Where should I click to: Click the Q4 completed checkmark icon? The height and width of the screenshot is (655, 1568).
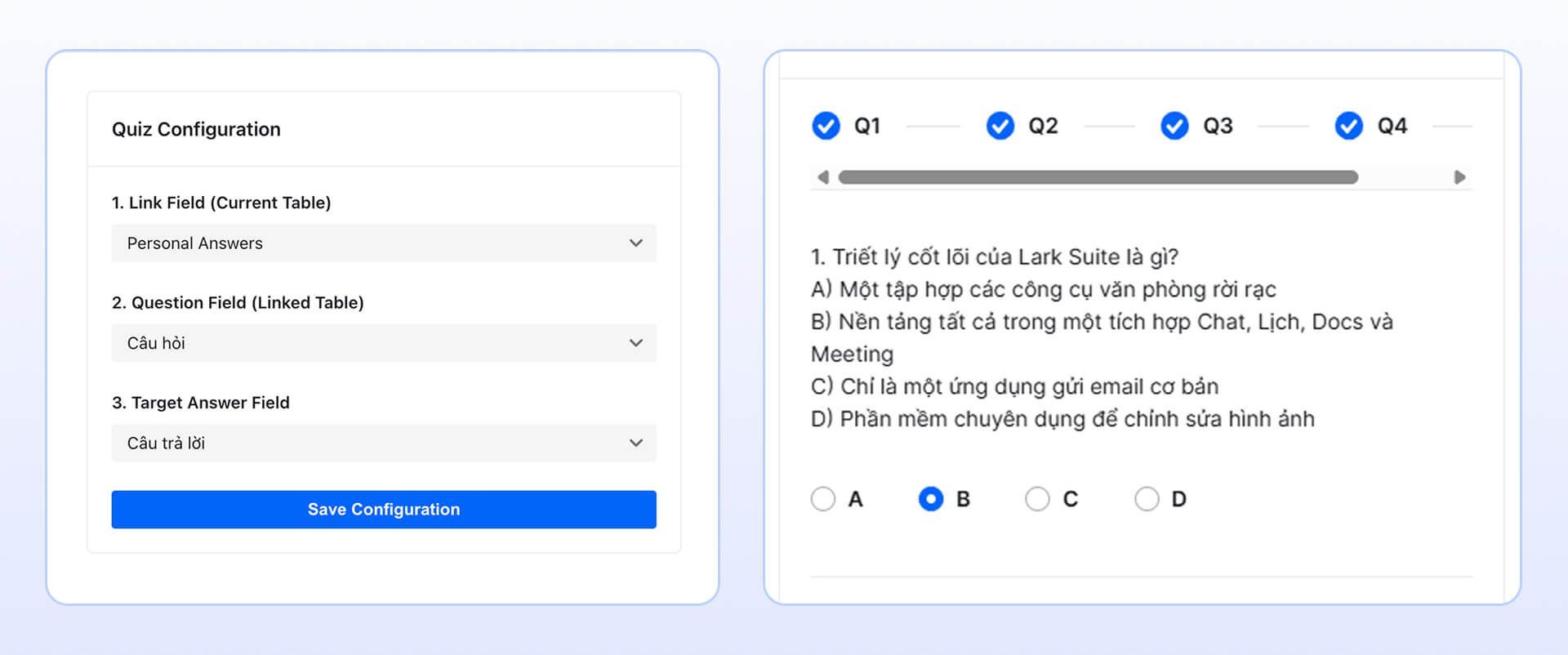[1348, 126]
